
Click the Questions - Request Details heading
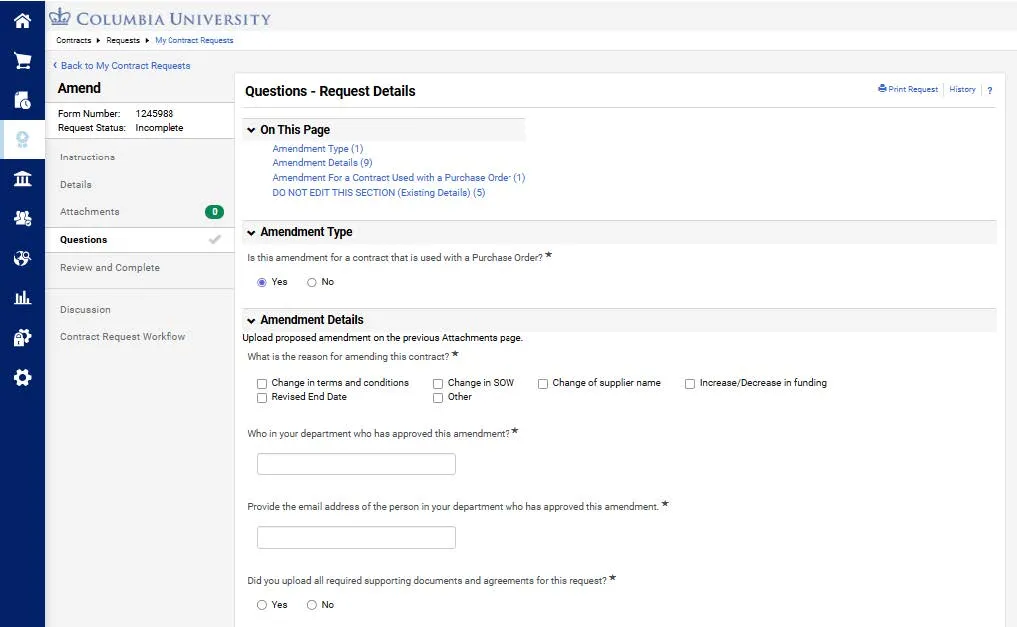tap(330, 91)
